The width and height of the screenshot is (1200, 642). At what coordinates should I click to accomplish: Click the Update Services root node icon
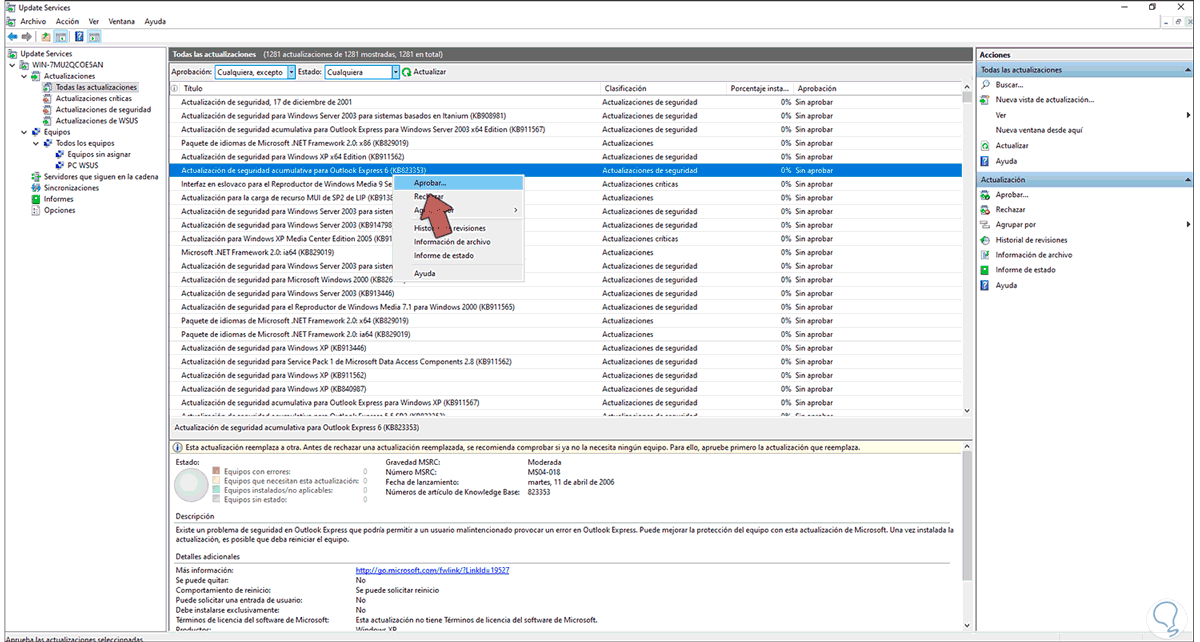click(x=12, y=54)
